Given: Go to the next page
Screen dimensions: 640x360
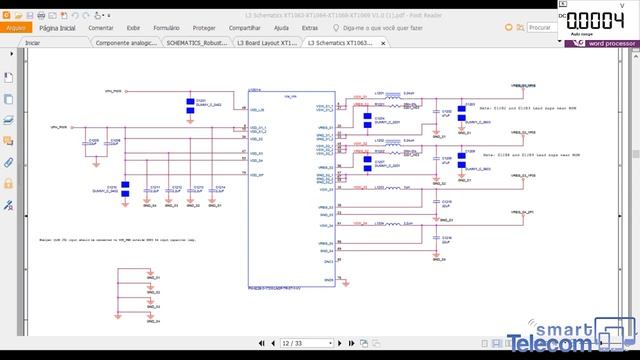Looking at the screenshot, I should tap(339, 344).
